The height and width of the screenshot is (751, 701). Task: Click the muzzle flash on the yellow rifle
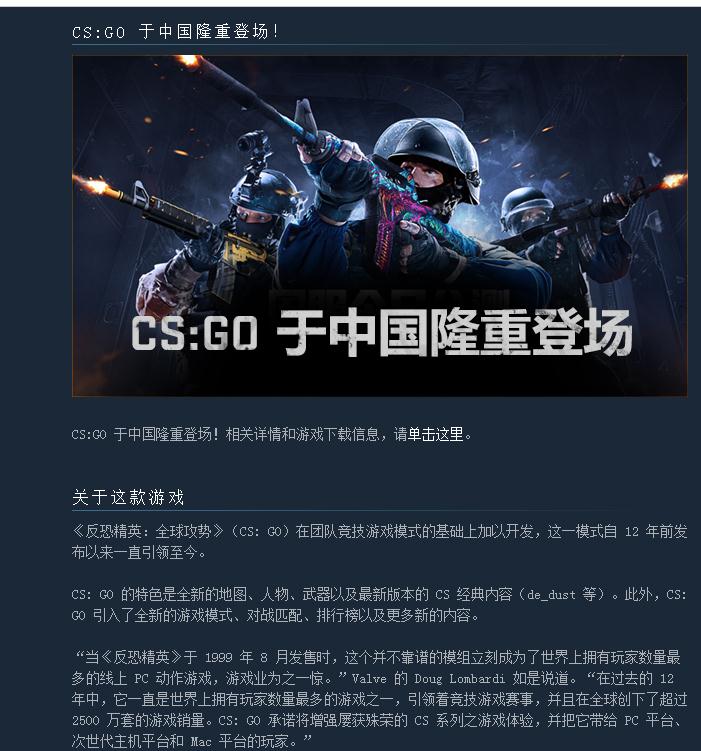coord(93,185)
